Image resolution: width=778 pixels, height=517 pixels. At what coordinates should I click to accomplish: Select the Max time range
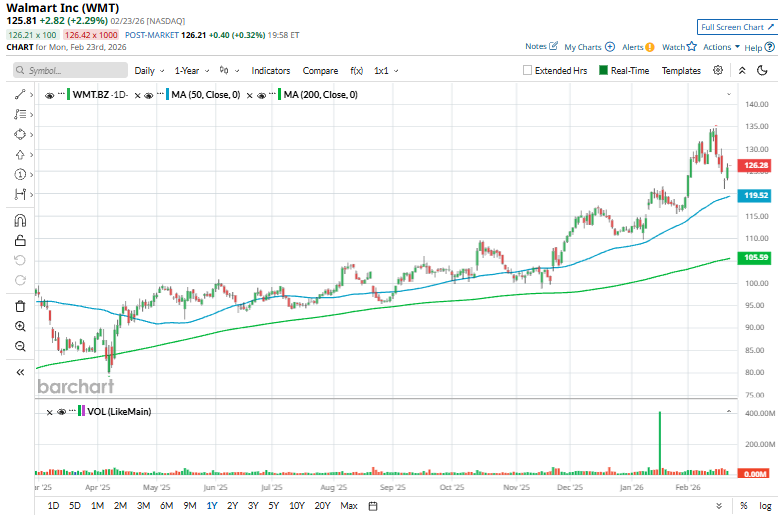(349, 506)
